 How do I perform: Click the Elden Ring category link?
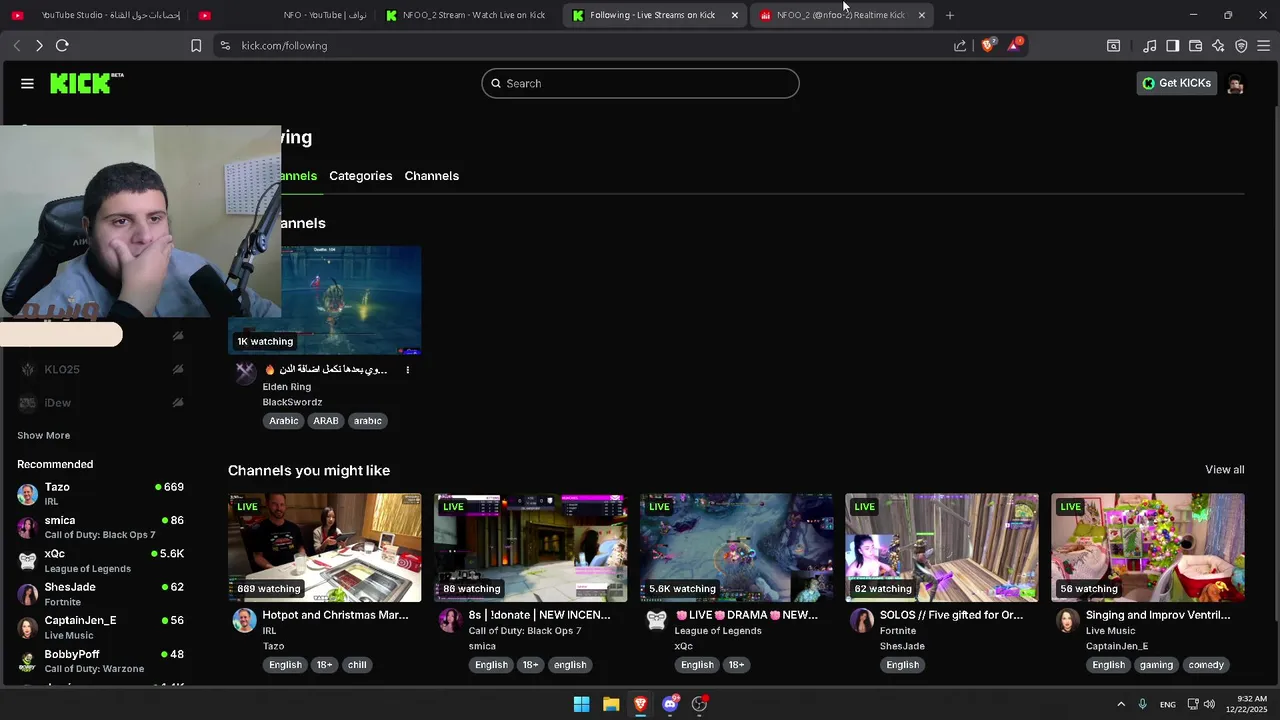(x=286, y=387)
